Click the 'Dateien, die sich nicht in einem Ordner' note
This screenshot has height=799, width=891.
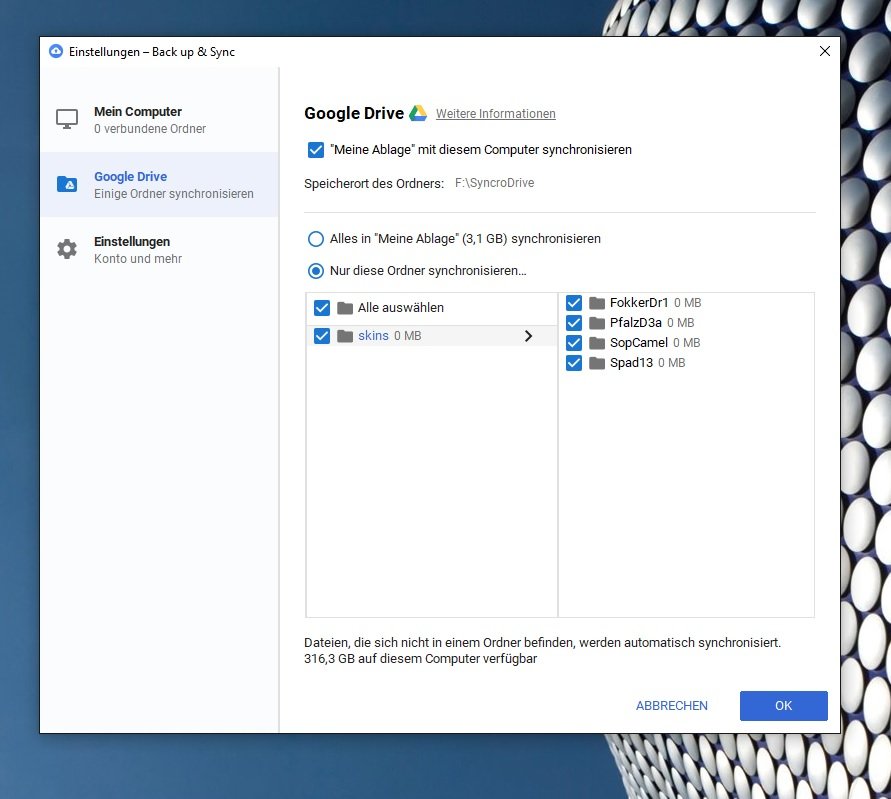[x=543, y=643]
